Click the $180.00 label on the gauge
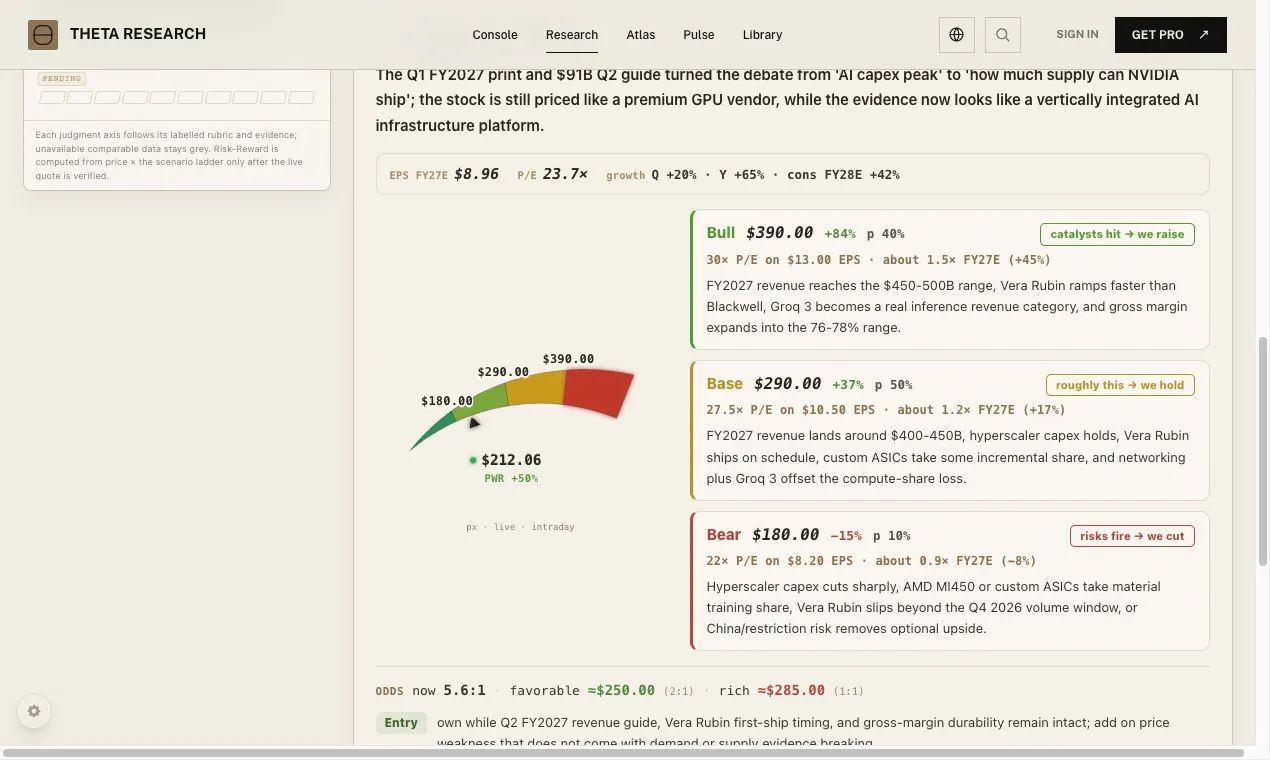The height and width of the screenshot is (760, 1270). pos(447,401)
